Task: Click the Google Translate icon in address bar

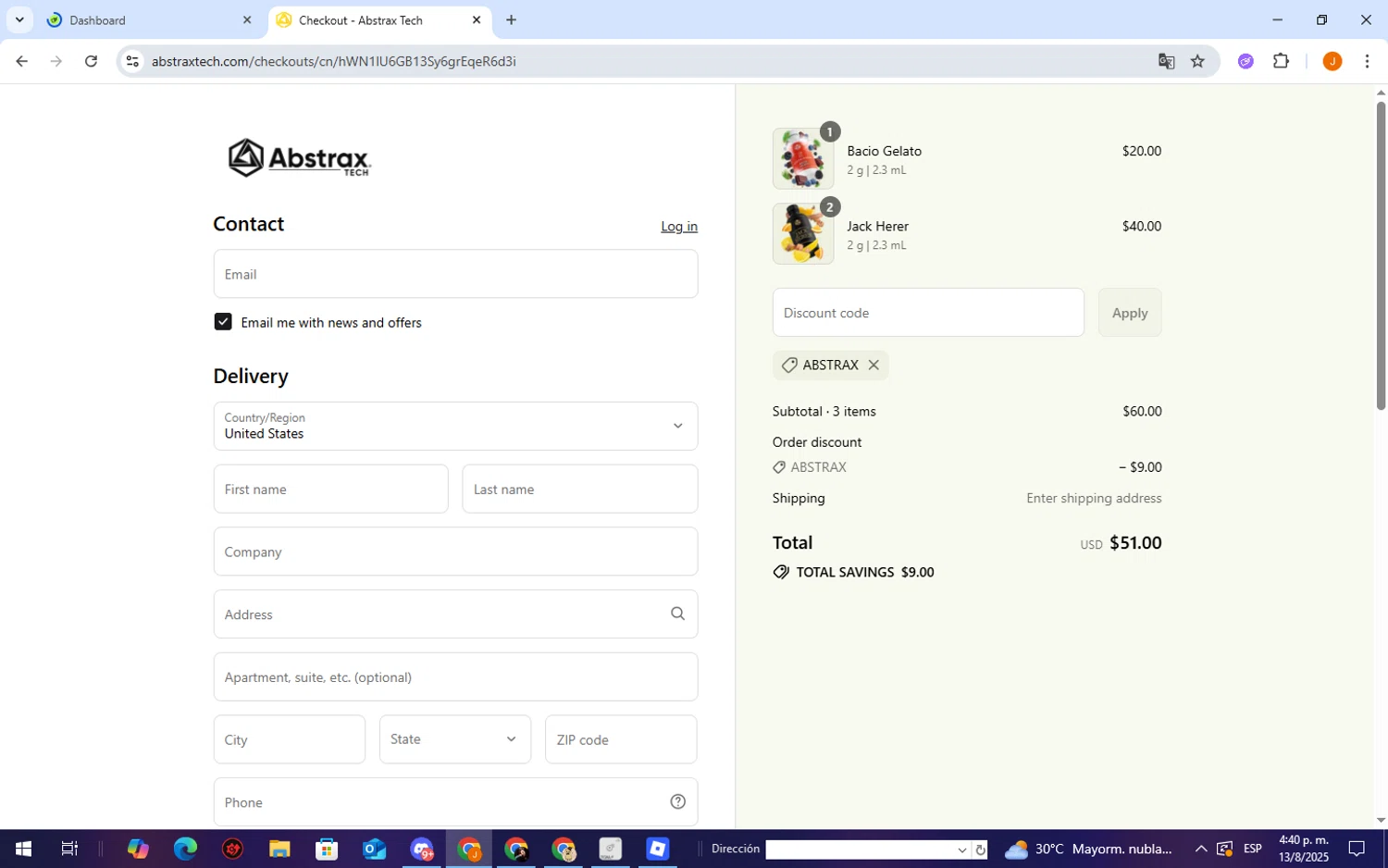Action: pos(1166,61)
